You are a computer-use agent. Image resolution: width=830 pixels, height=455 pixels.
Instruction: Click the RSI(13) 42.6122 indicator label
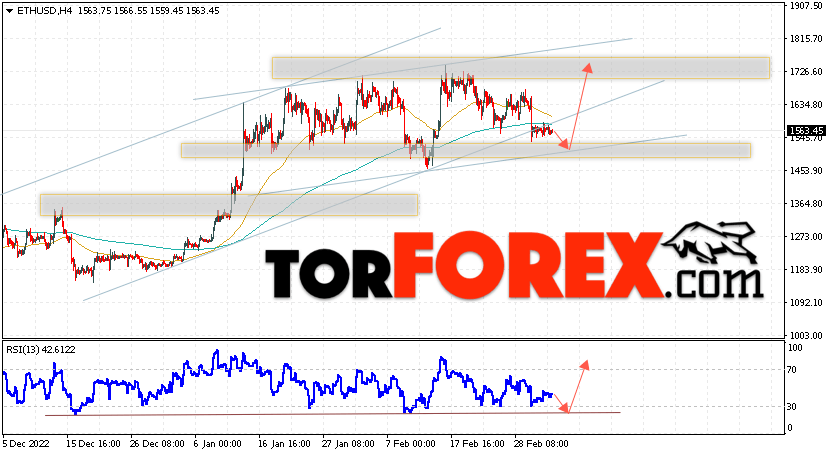point(41,350)
